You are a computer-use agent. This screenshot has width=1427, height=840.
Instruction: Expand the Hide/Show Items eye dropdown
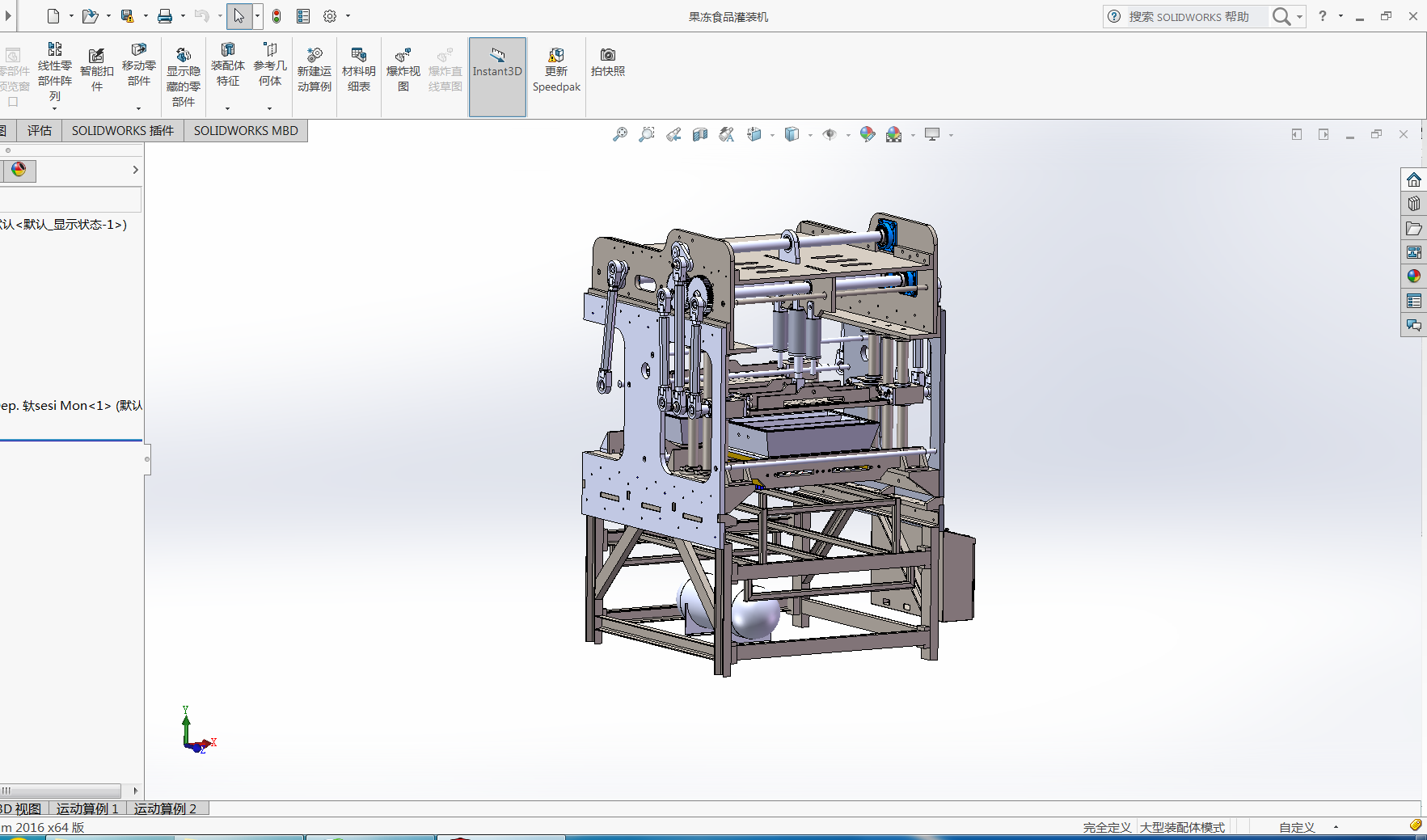(x=847, y=135)
